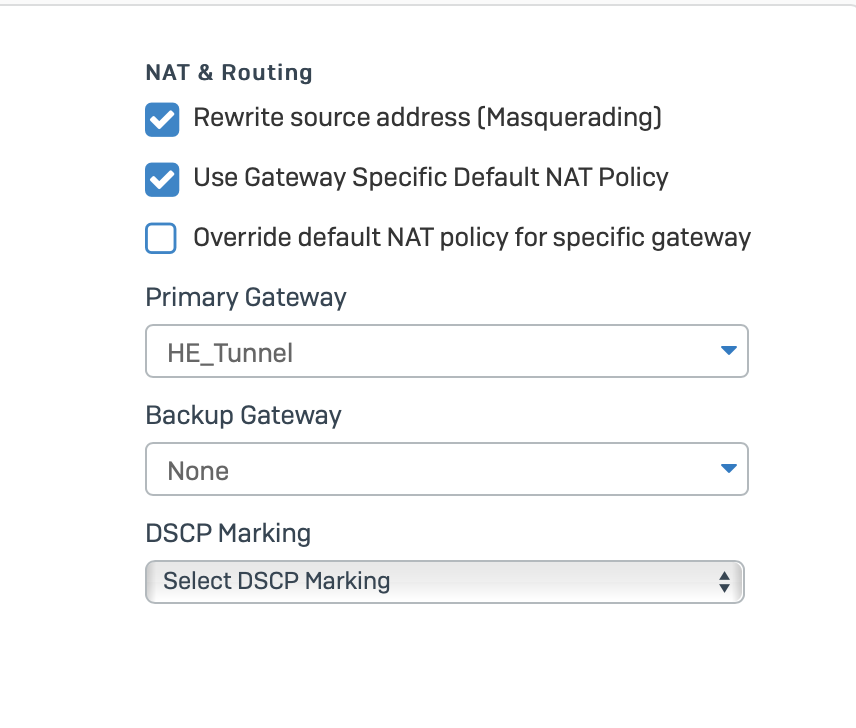Click the 'Use Gateway Specific Default NAT Policy' label

pyautogui.click(x=430, y=178)
